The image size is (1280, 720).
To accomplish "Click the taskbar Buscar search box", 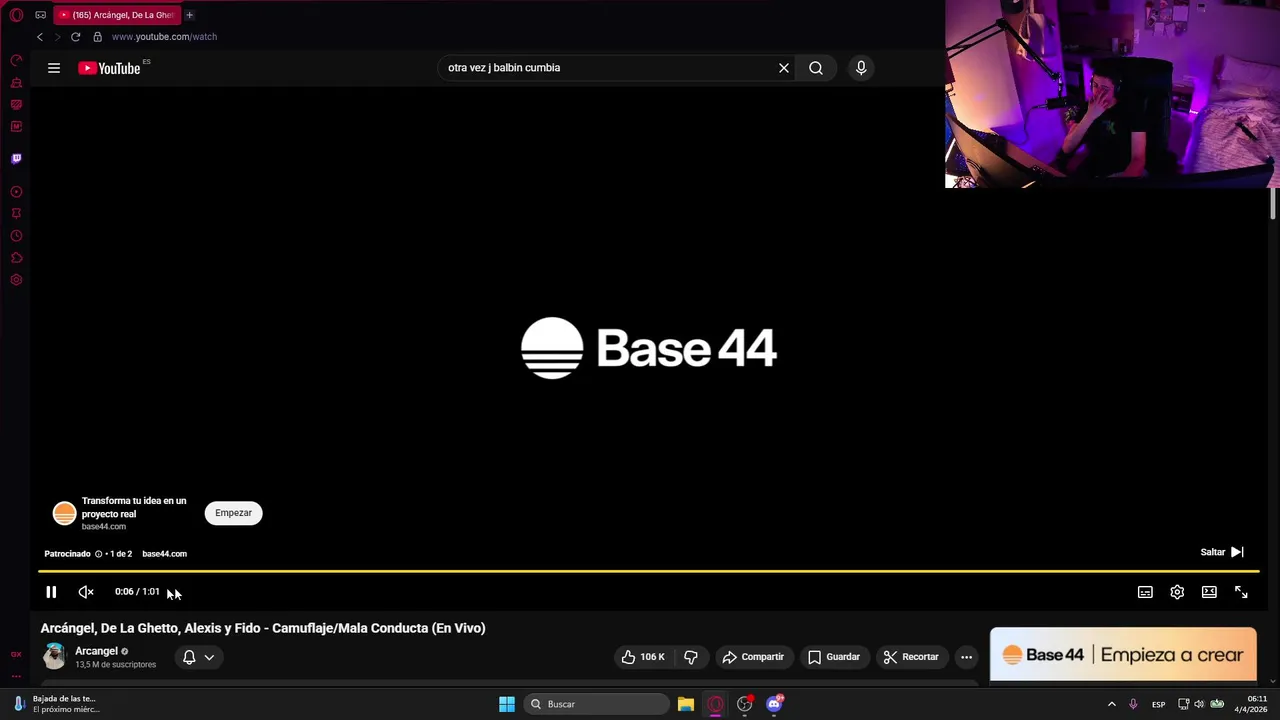I will [x=596, y=704].
